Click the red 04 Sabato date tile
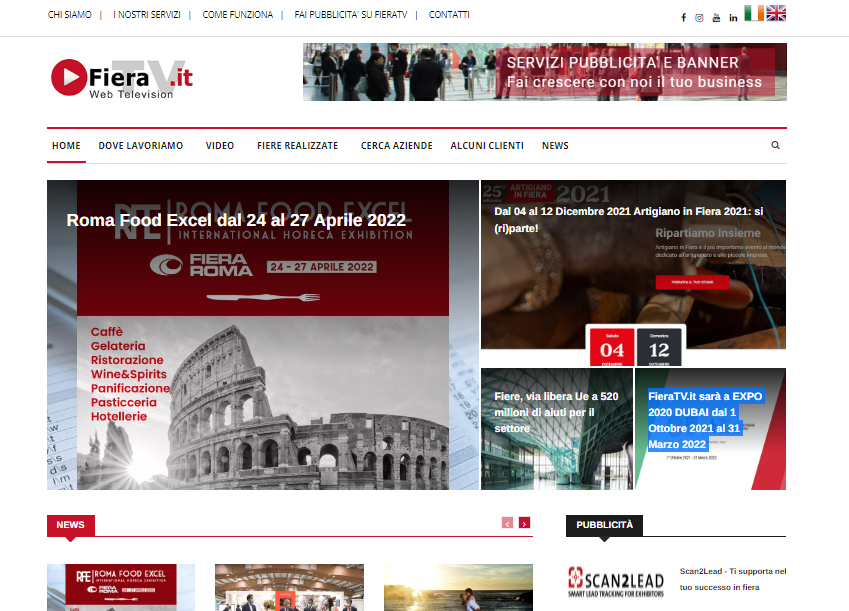 coord(612,347)
